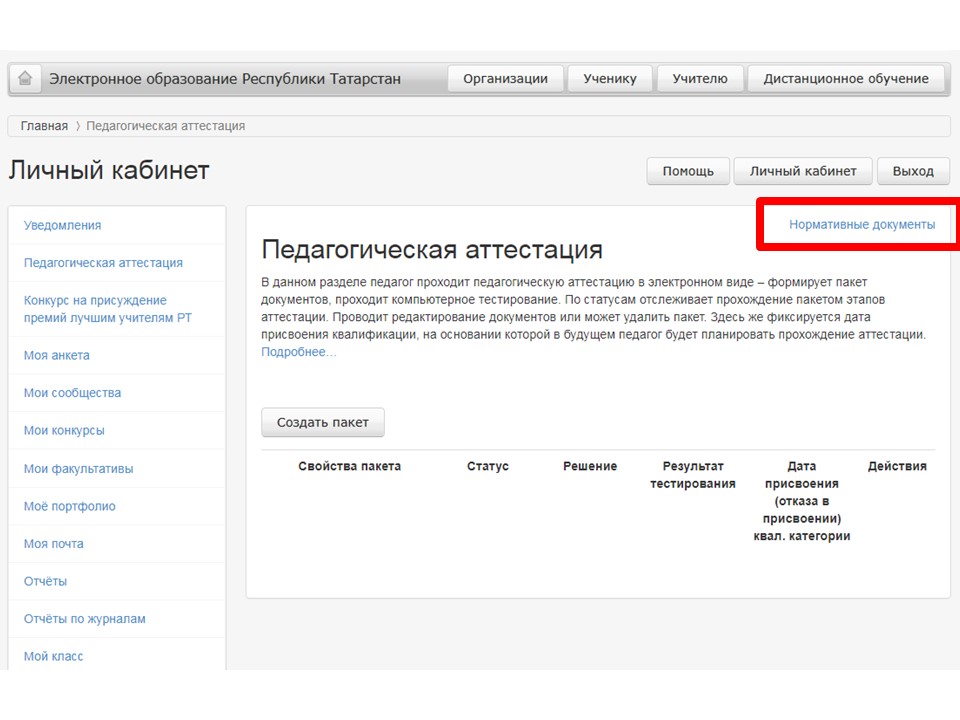960x720 pixels.
Task: Open the Учителю menu
Action: tap(700, 79)
